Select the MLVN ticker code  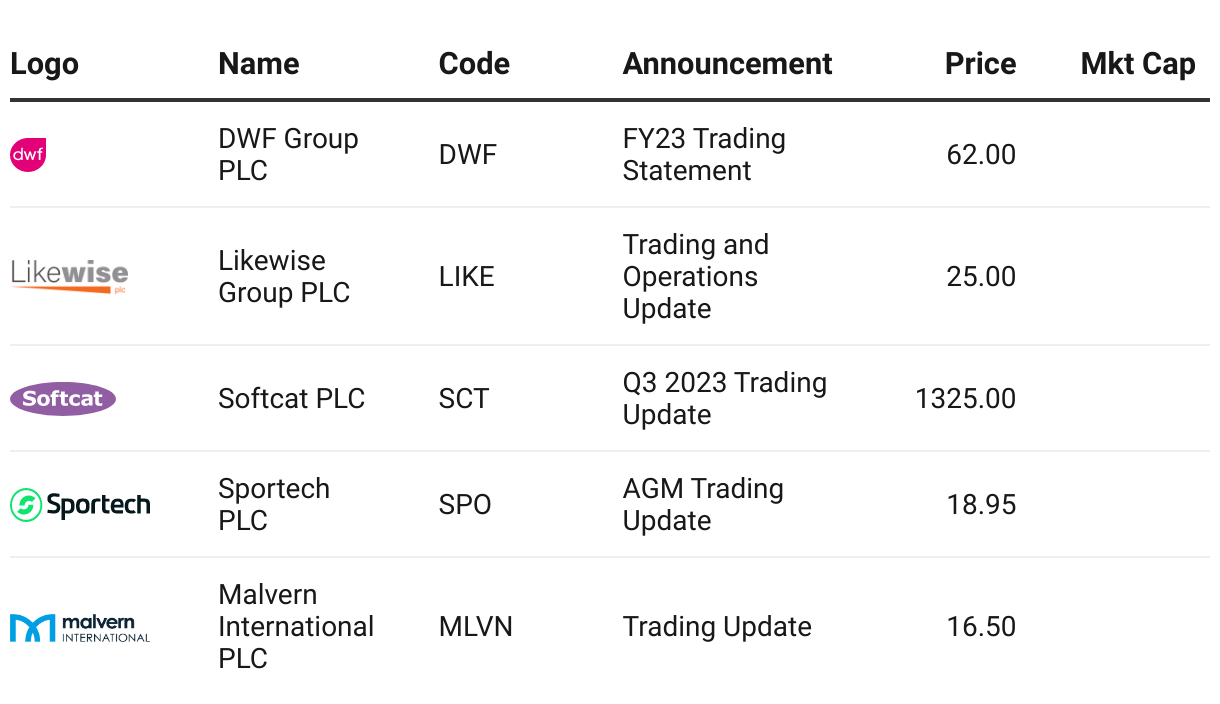pos(475,627)
